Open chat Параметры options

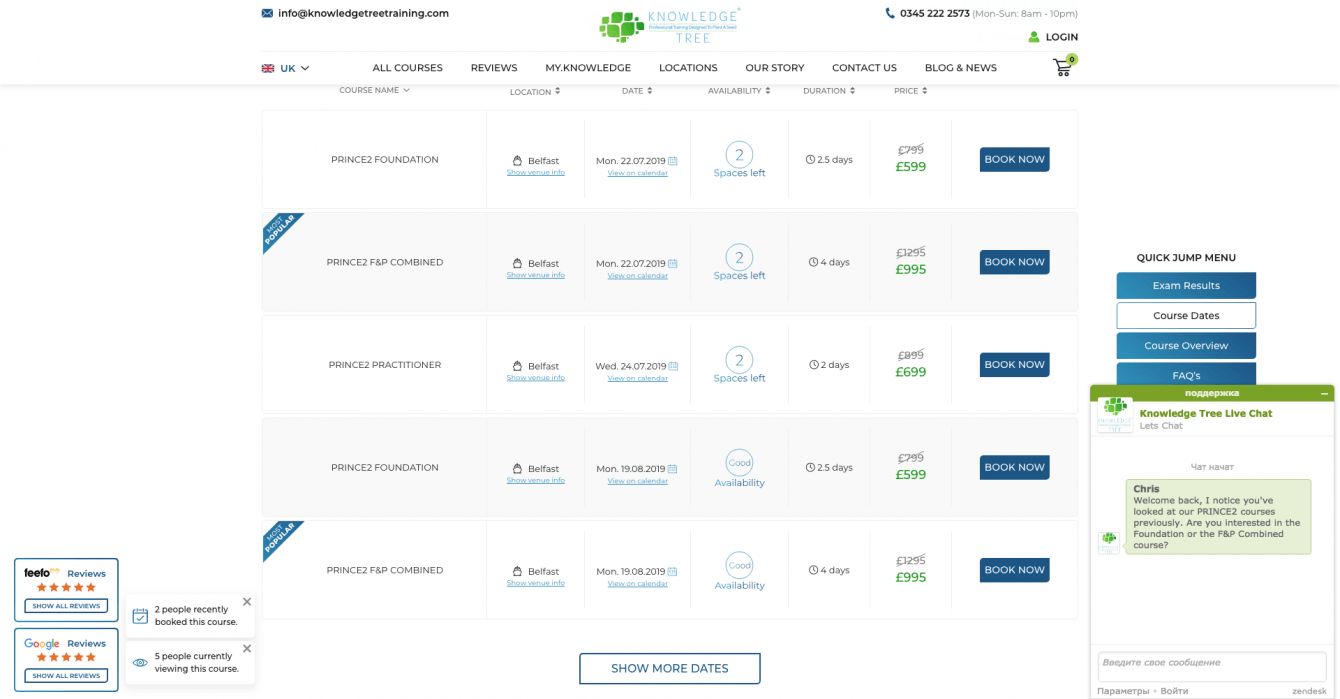[x=1123, y=691]
